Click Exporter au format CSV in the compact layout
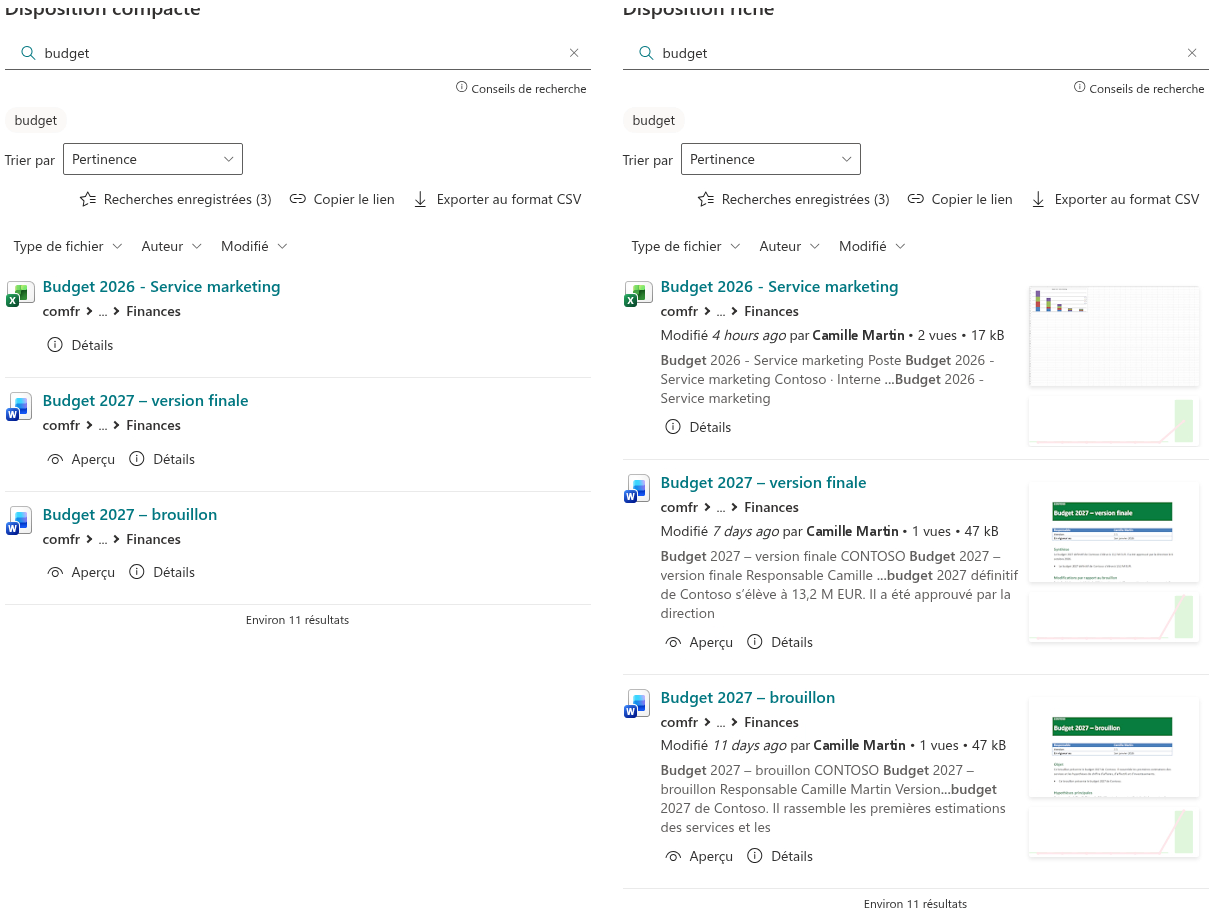The image size is (1210, 916). [497, 199]
